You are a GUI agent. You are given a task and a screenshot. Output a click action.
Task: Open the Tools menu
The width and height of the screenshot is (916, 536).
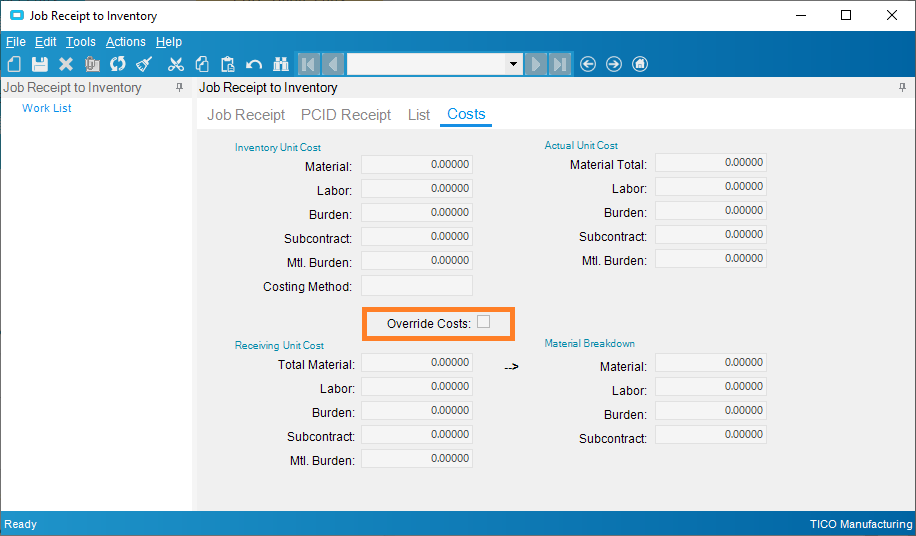pyautogui.click(x=81, y=42)
